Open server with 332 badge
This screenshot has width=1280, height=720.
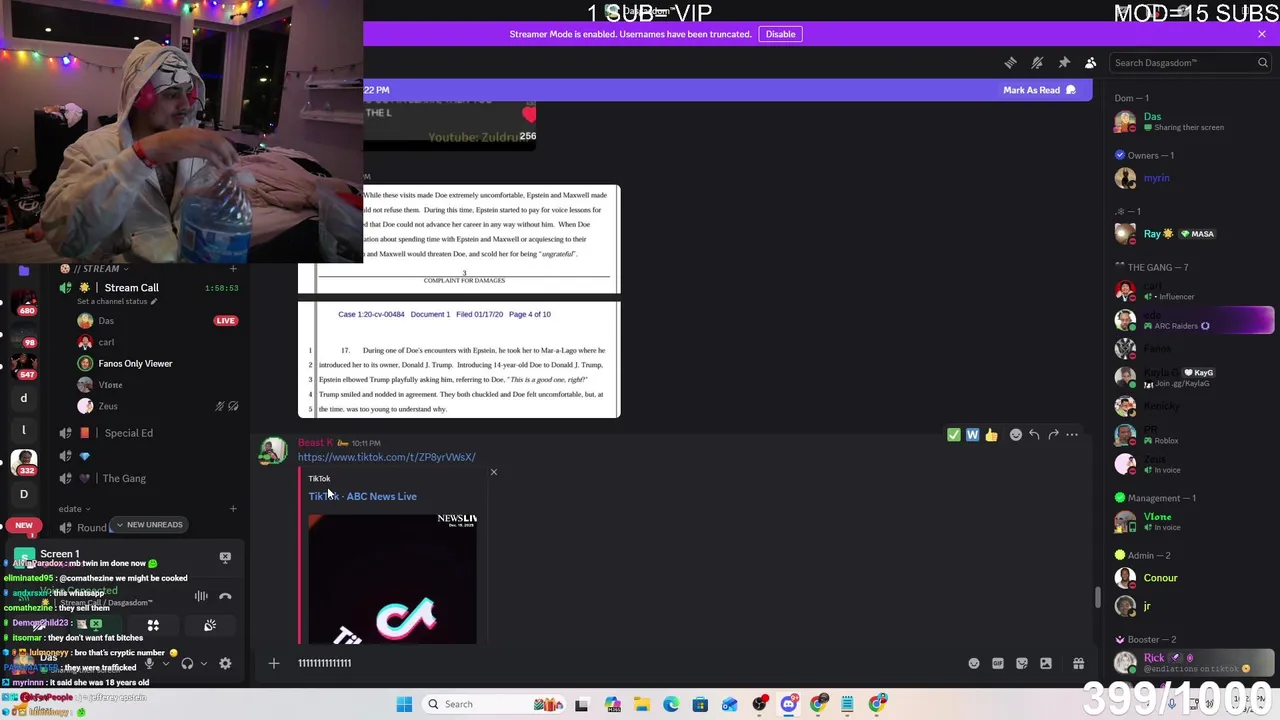point(24,462)
